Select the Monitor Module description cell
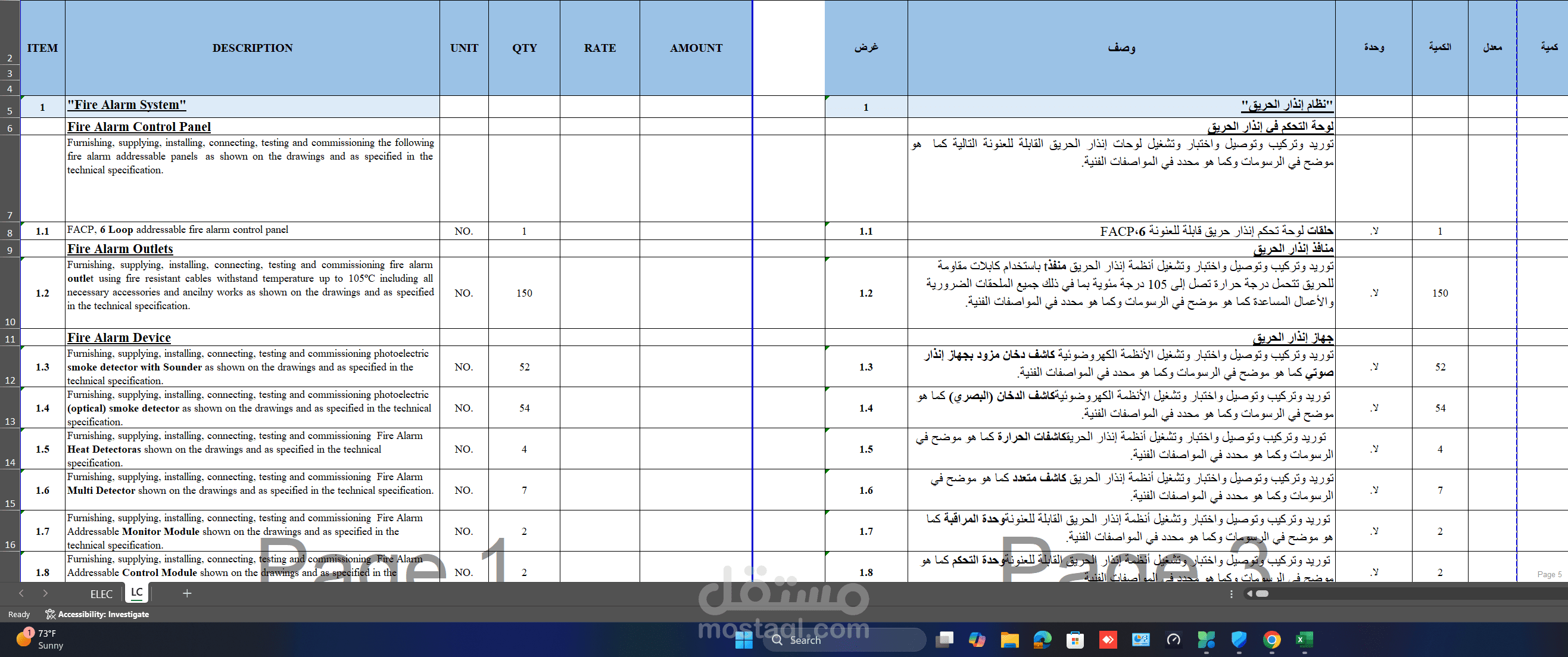The image size is (1568, 657). click(x=252, y=531)
